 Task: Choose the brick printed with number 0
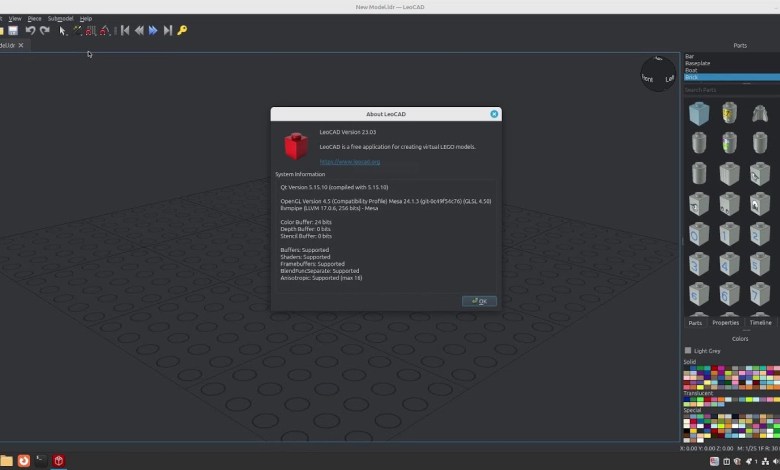pos(699,234)
